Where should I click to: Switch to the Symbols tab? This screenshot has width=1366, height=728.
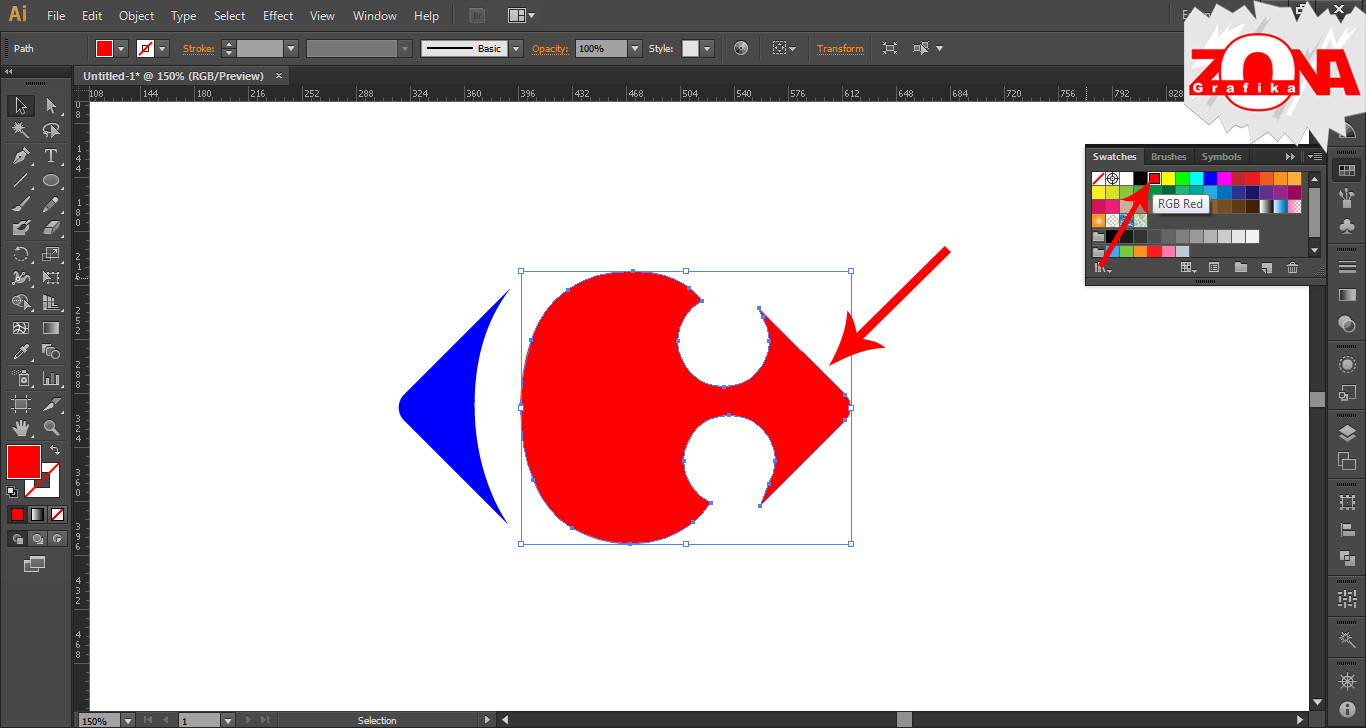[x=1221, y=157]
